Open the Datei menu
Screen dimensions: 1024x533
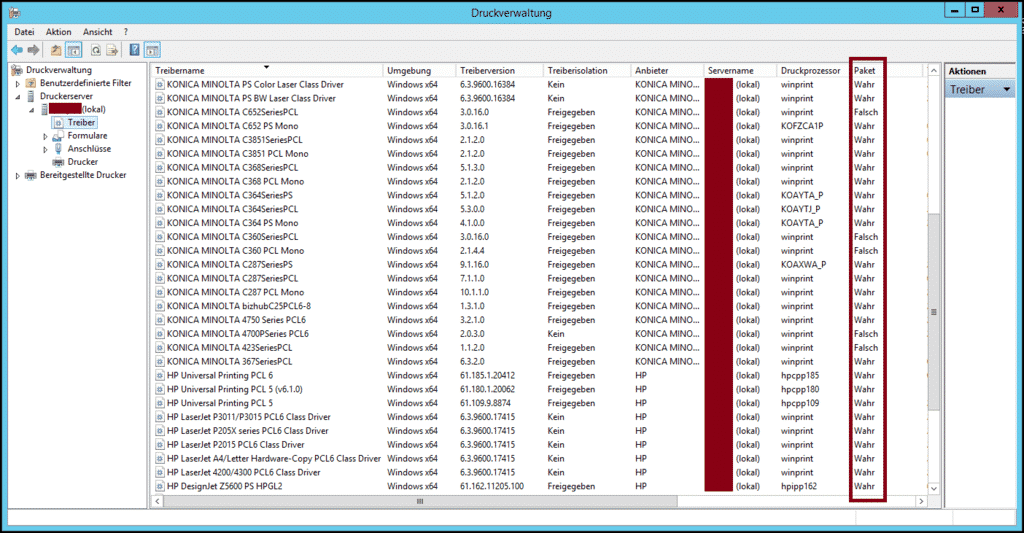pyautogui.click(x=24, y=31)
